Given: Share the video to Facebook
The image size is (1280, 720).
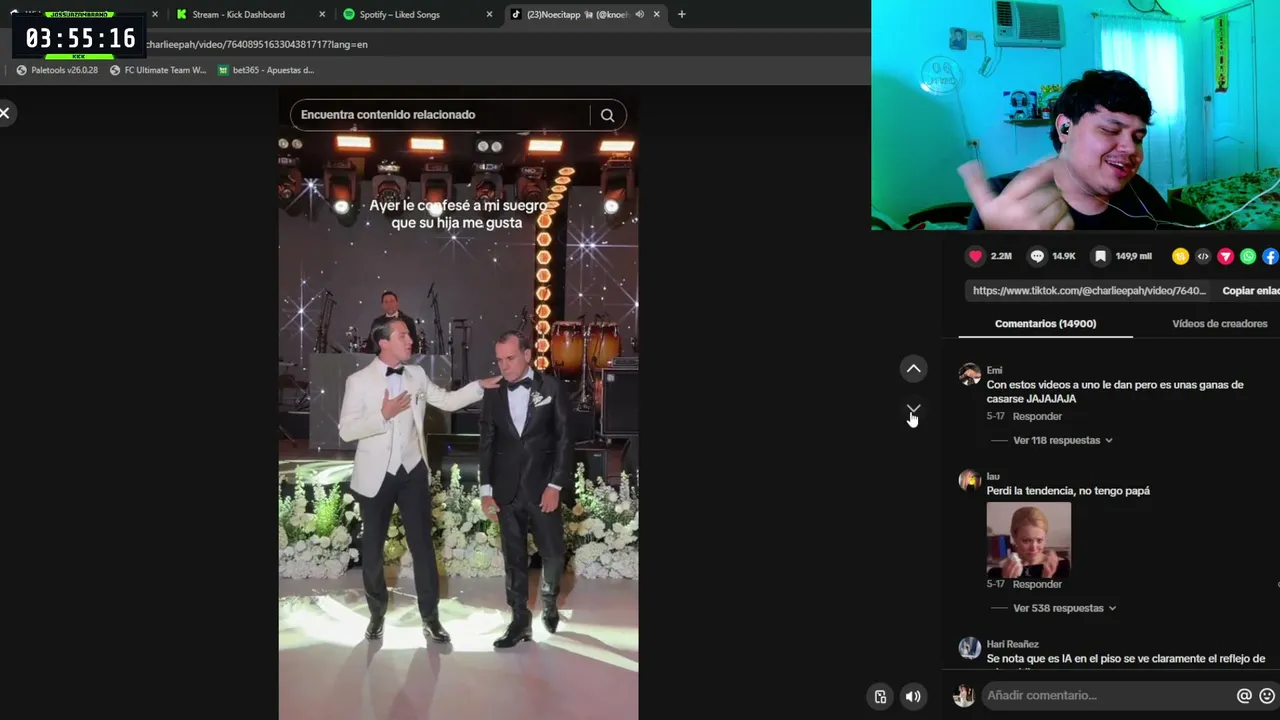Looking at the screenshot, I should click(1270, 256).
